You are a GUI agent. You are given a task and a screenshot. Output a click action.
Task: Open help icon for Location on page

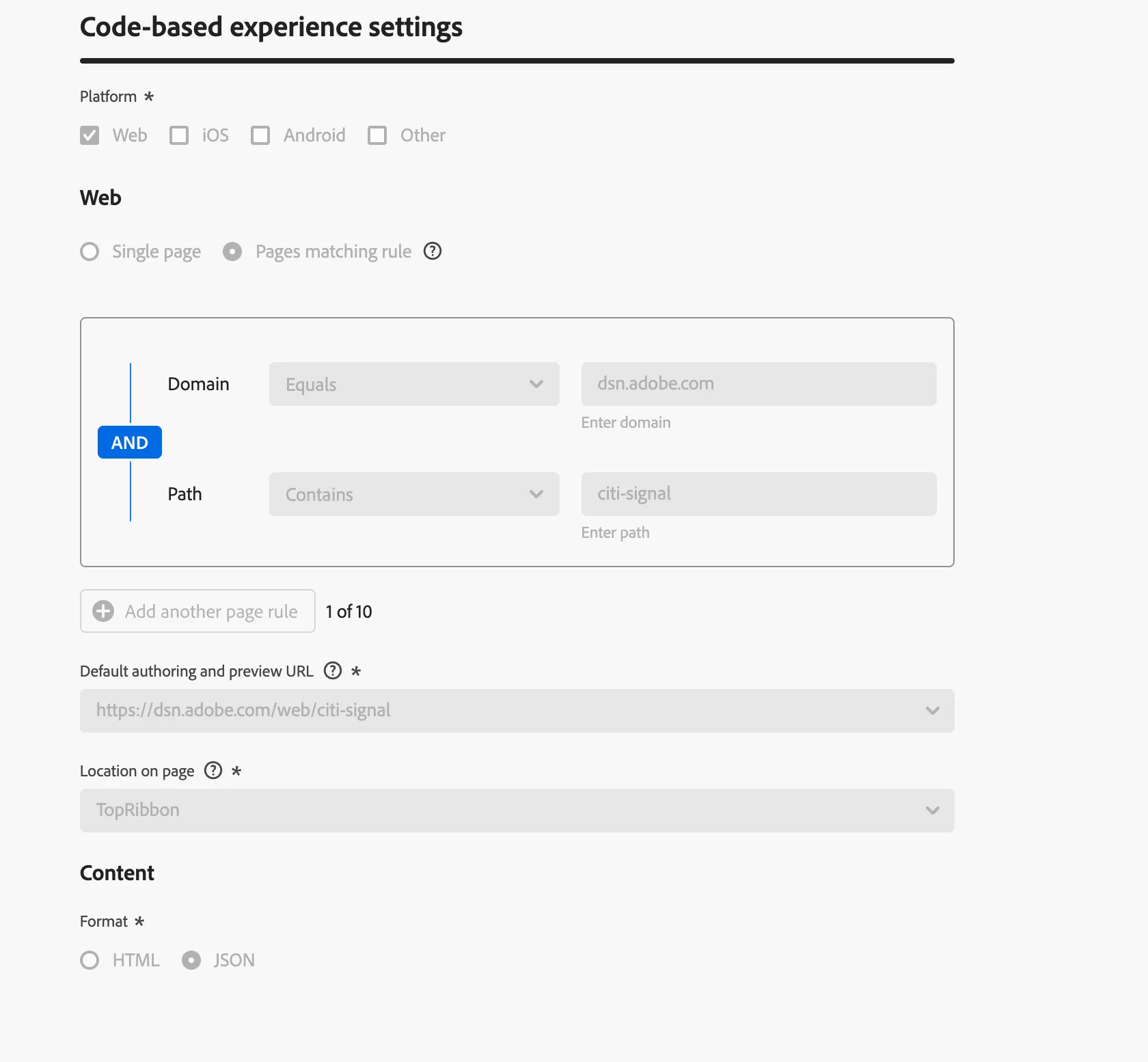coord(213,771)
